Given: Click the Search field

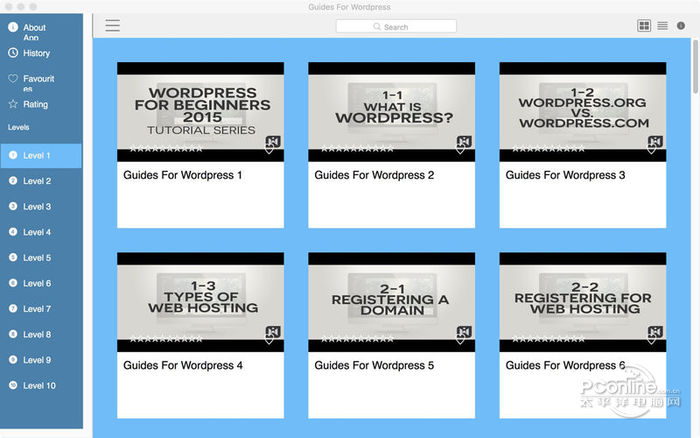Looking at the screenshot, I should tap(396, 26).
